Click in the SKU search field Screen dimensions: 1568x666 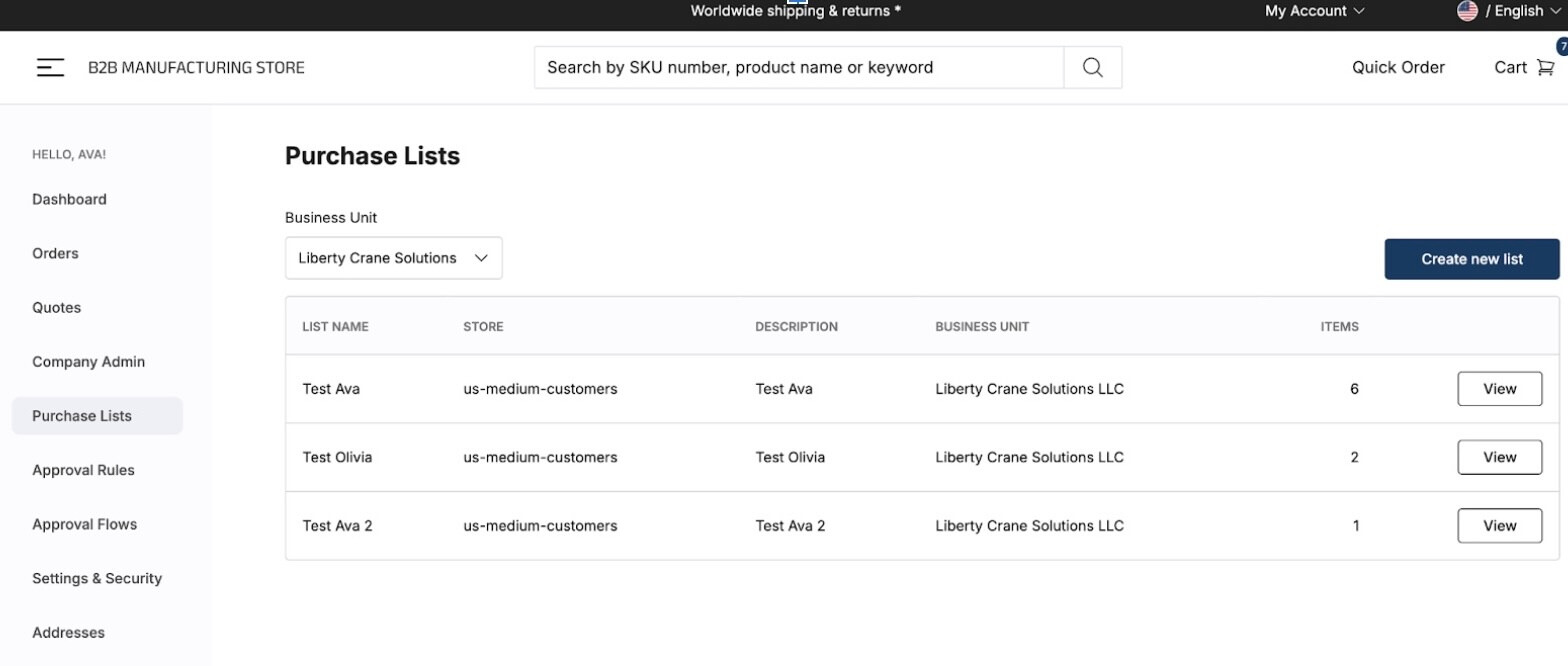798,68
